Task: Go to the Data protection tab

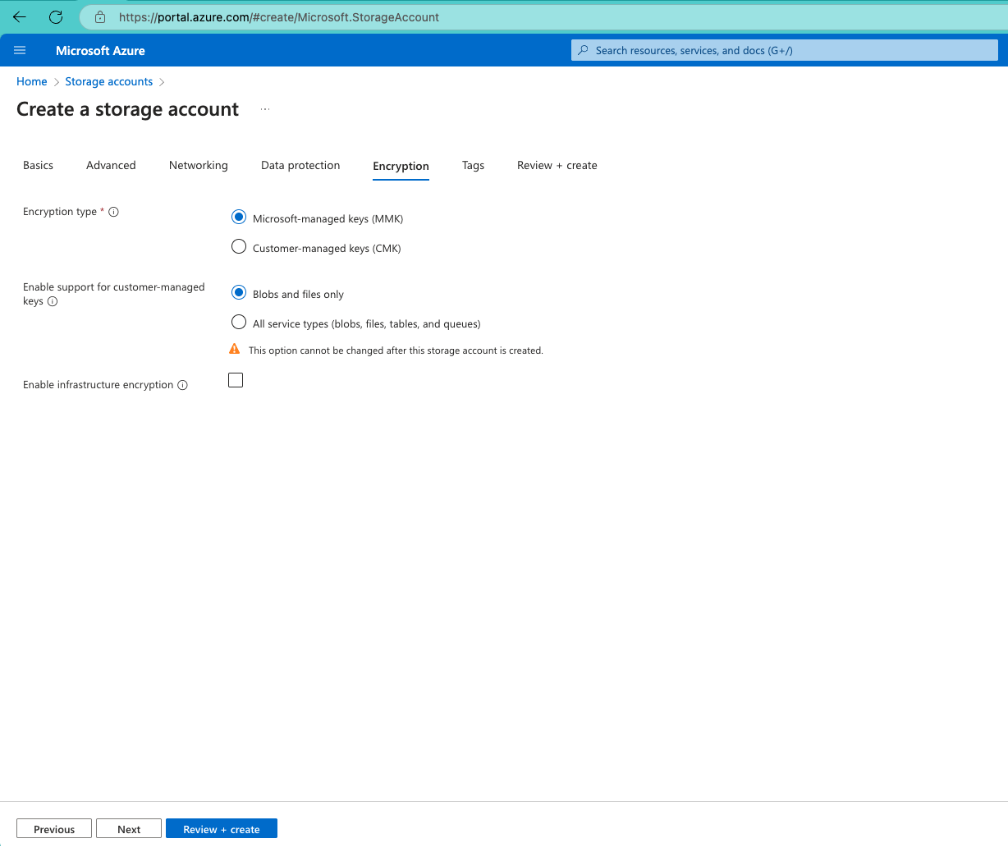Action: (300, 165)
